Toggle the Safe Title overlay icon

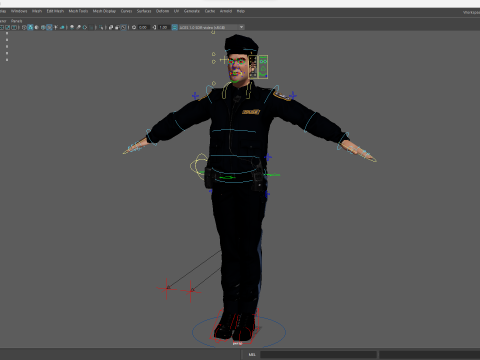pos(14,27)
